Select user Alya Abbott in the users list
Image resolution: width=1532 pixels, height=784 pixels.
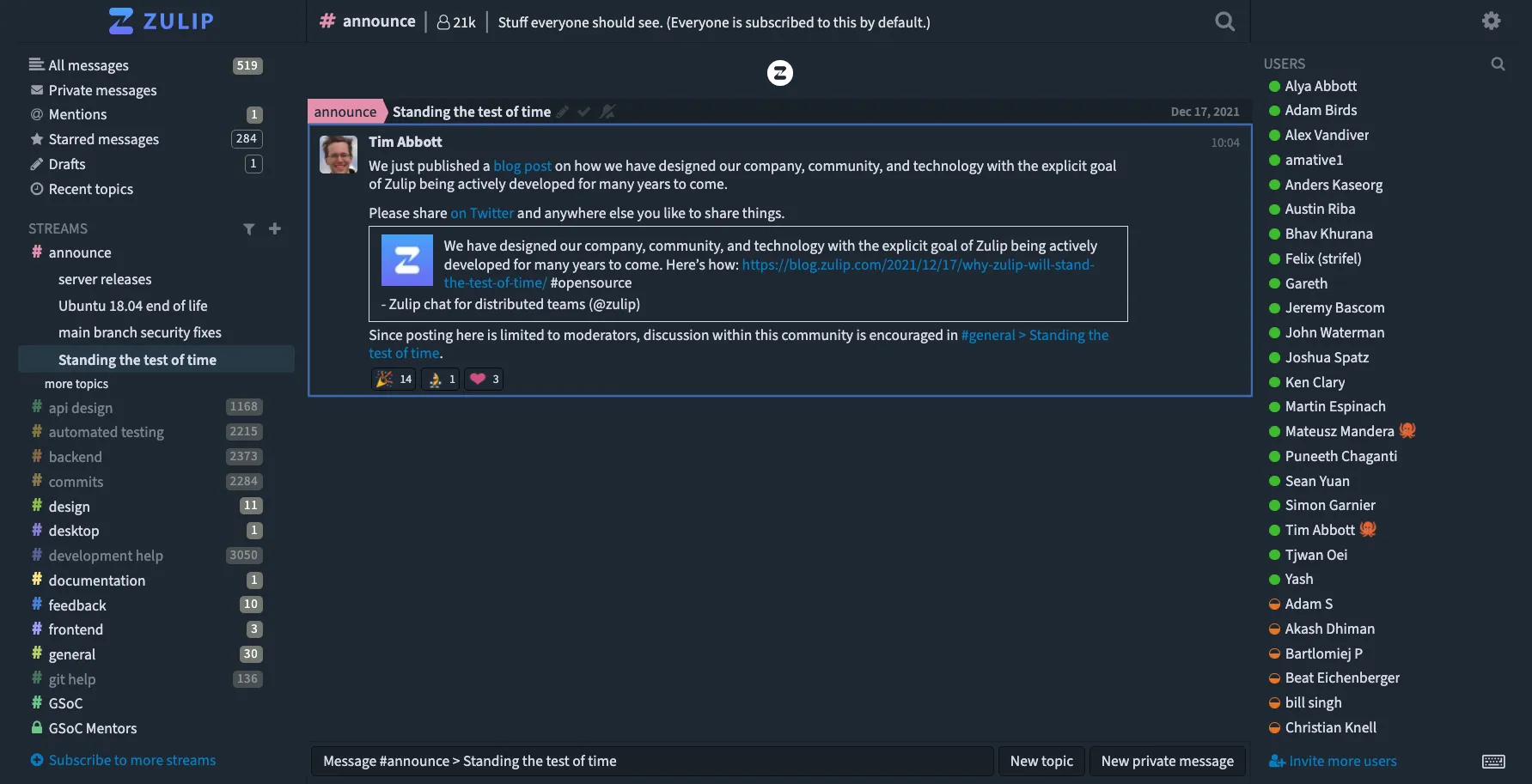point(1321,86)
